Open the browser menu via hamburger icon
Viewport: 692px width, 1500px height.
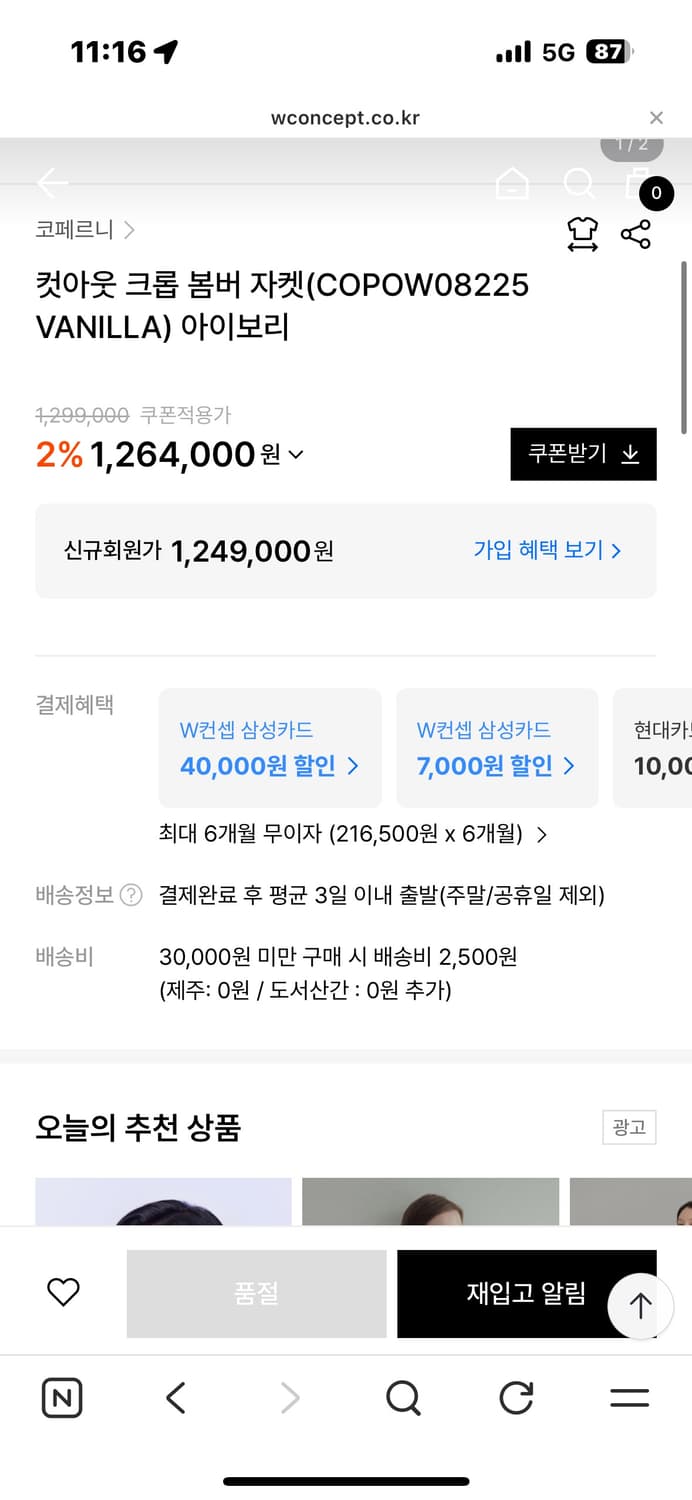coord(629,1398)
